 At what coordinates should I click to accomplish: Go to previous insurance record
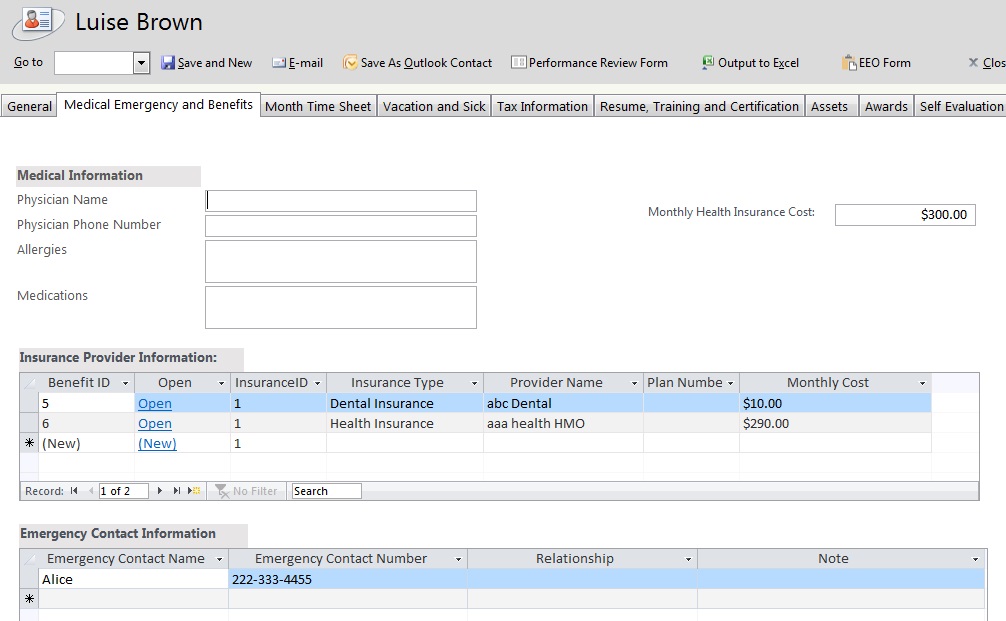click(x=91, y=491)
